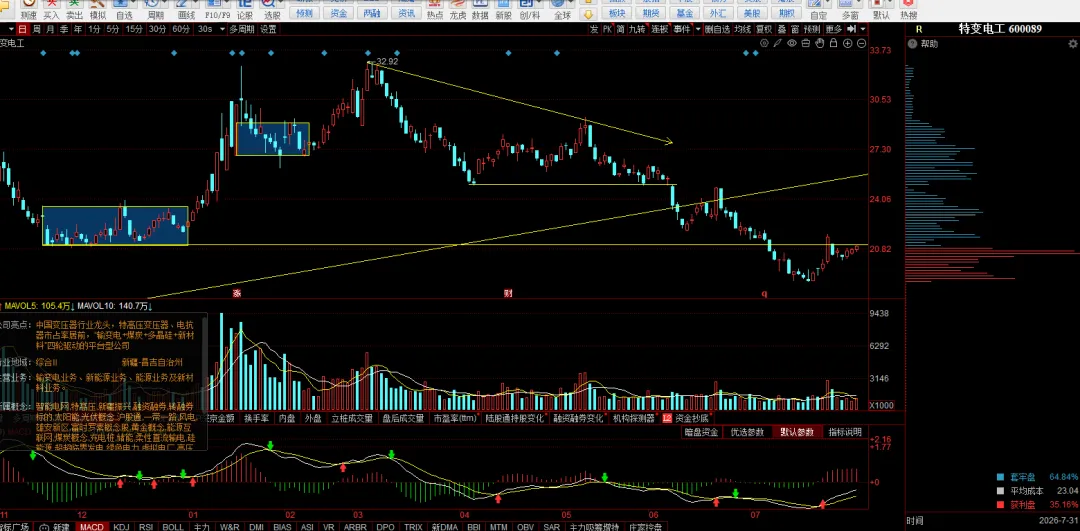Click the 默认参数 default parameters button
Screen dimensions: 1080x531
(x=796, y=432)
